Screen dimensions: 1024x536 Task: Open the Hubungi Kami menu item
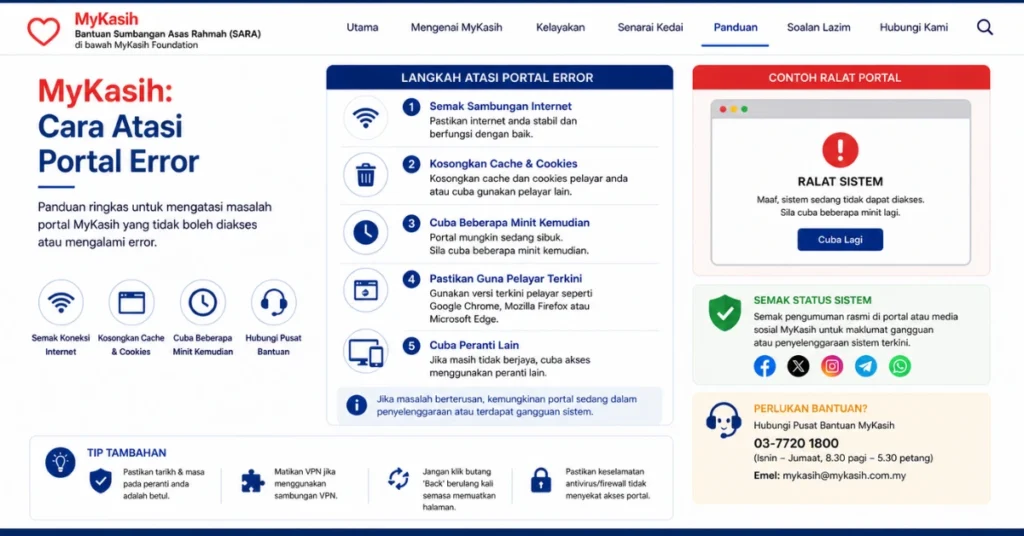coord(914,27)
